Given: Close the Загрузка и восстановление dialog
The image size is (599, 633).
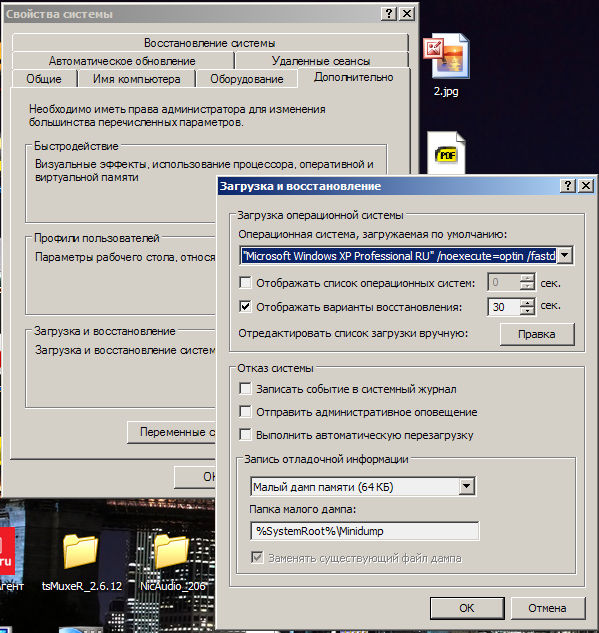Looking at the screenshot, I should tap(586, 186).
